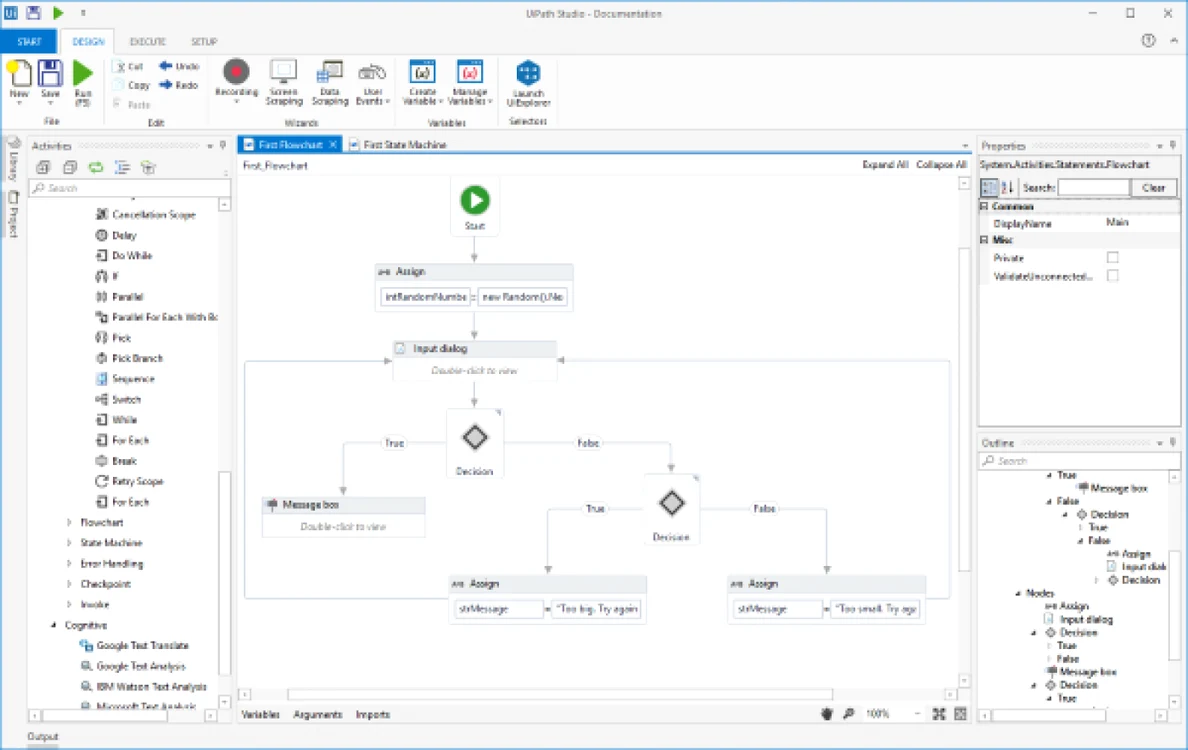Click the Copy command

click(x=131, y=85)
